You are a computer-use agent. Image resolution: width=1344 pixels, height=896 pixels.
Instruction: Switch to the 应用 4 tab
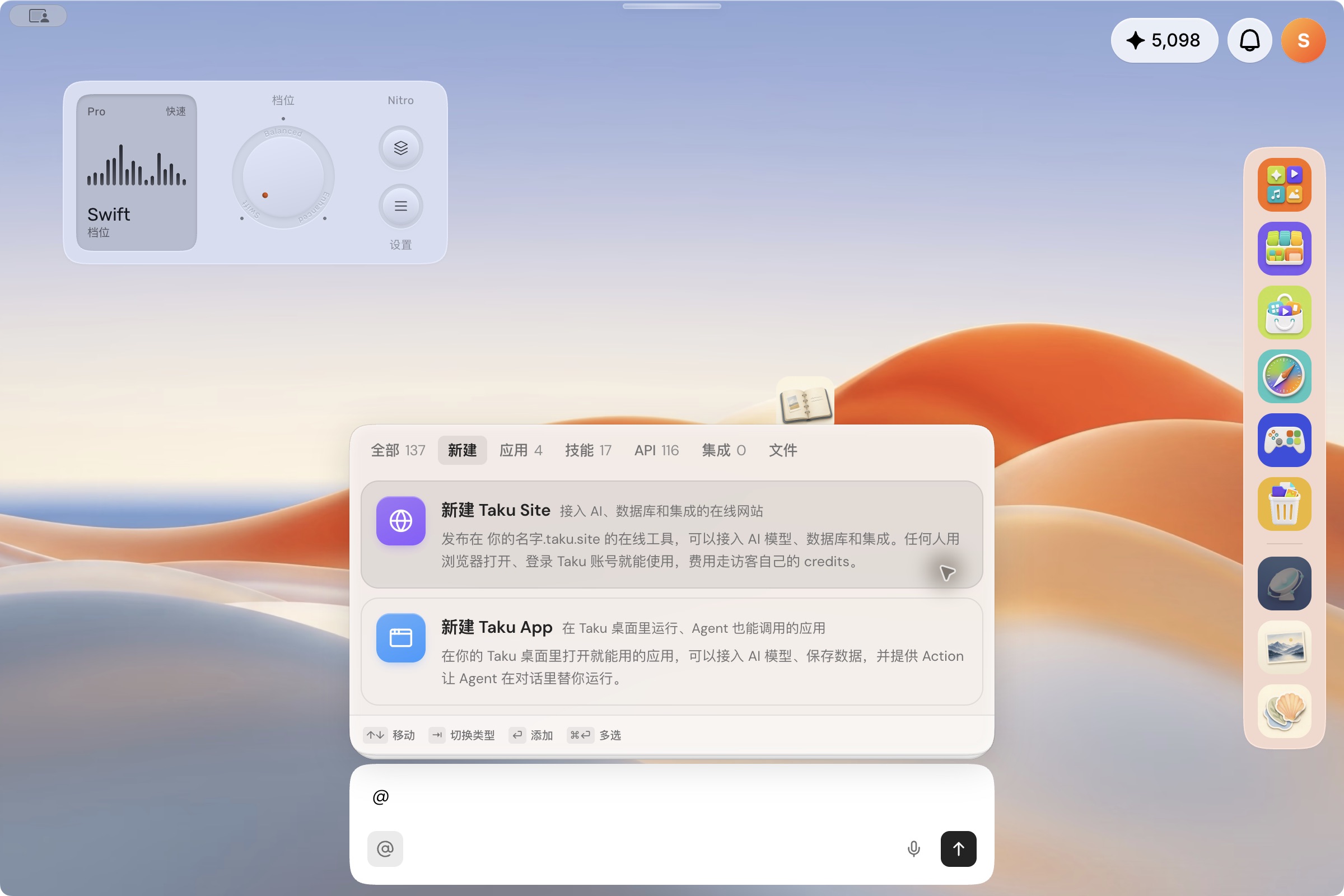pyautogui.click(x=521, y=450)
